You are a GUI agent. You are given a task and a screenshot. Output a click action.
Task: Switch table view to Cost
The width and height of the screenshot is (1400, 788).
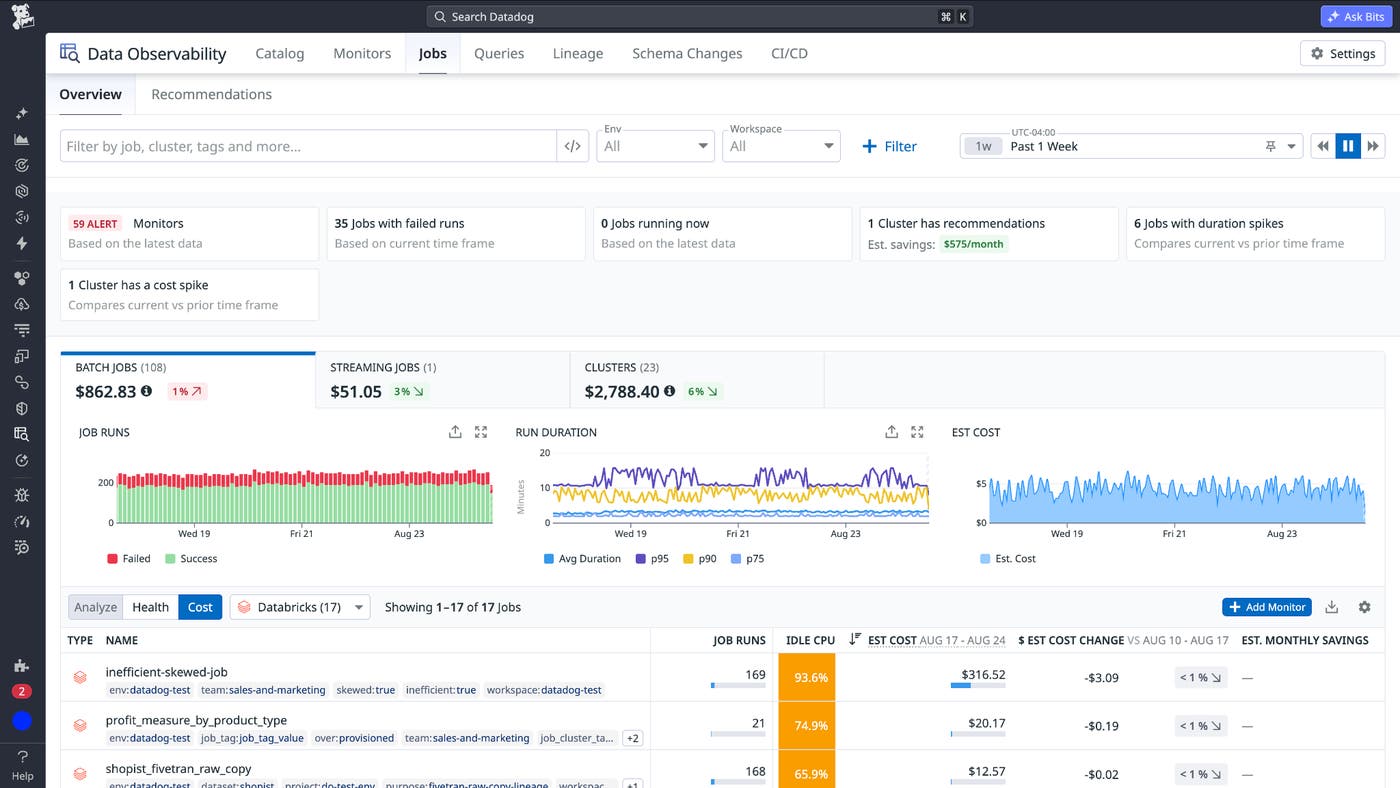point(200,607)
